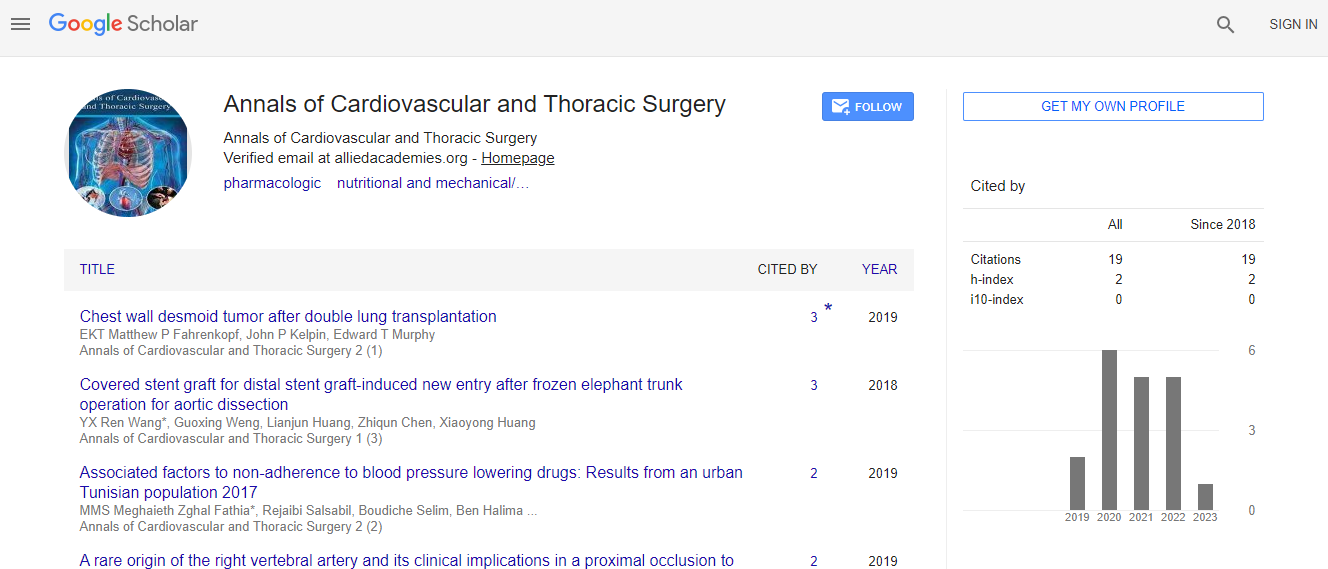Sort articles by Cited By header
Viewport: 1328px width, 569px height.
pos(787,269)
